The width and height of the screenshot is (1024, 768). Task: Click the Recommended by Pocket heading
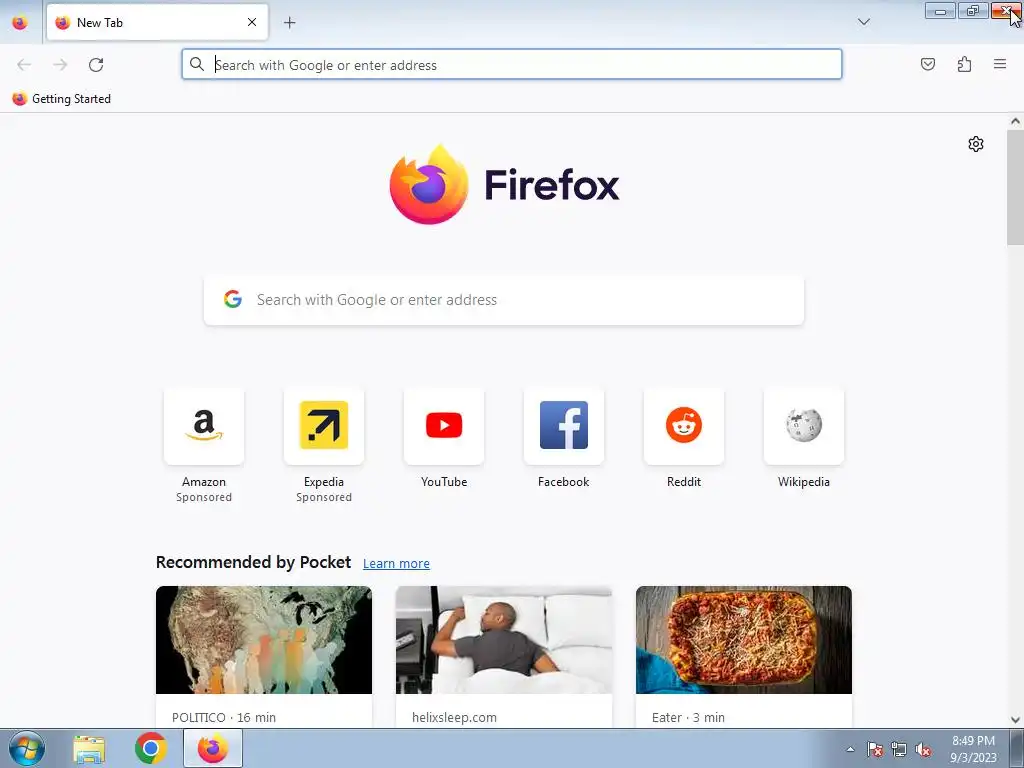[253, 562]
